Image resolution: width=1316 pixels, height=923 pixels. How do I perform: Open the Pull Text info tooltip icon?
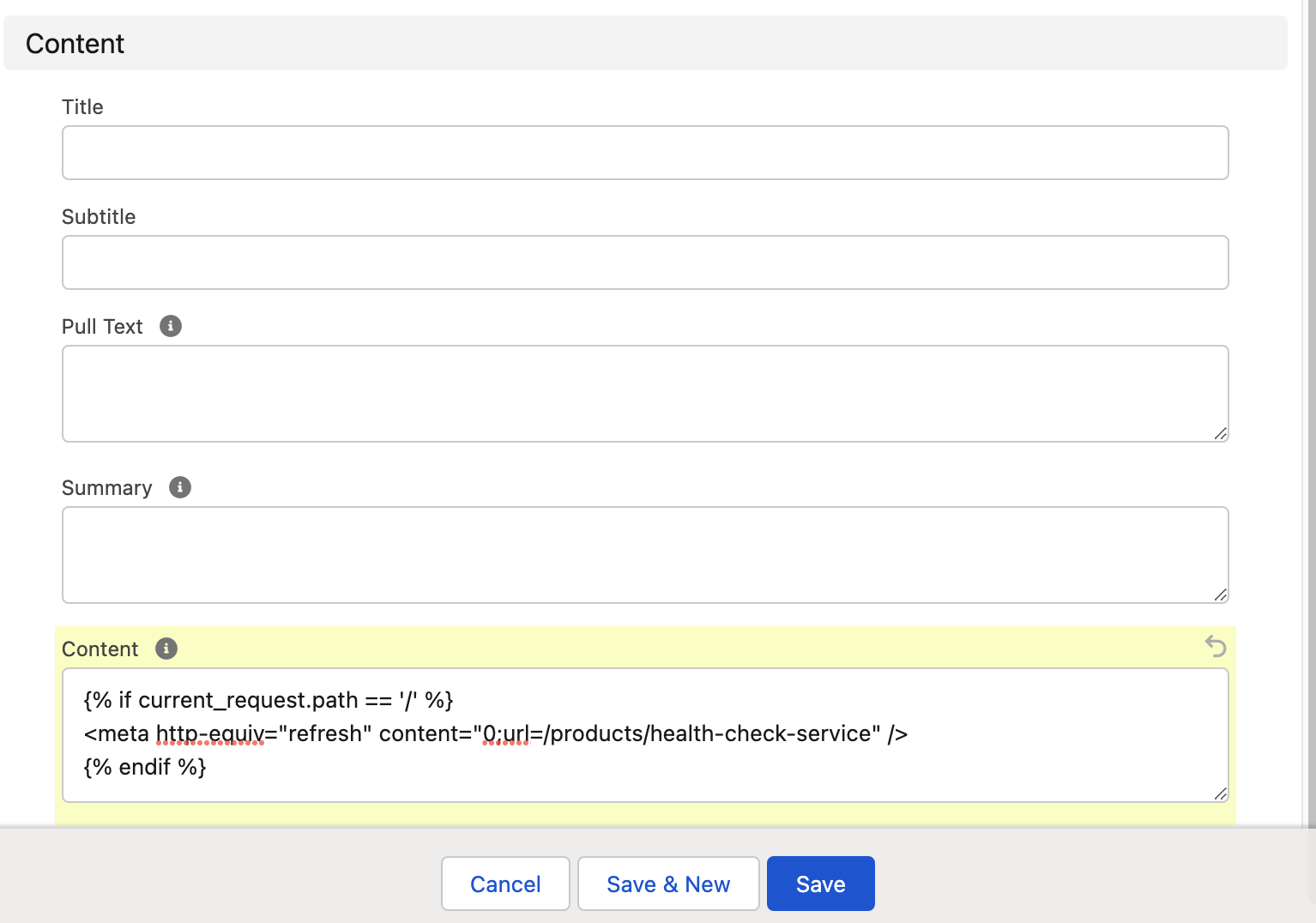tap(171, 326)
